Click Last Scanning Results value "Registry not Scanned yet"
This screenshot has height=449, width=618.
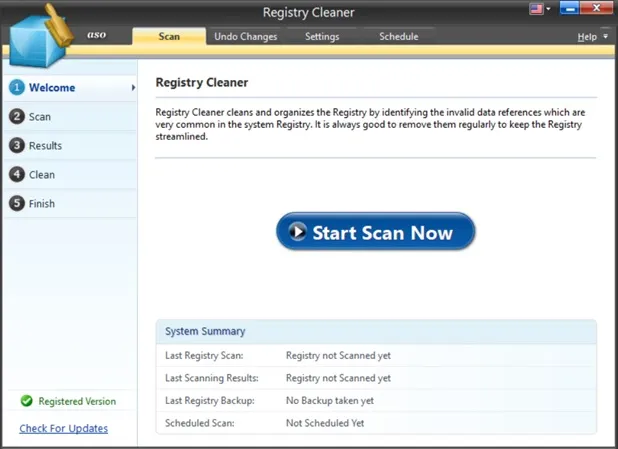[x=338, y=378]
